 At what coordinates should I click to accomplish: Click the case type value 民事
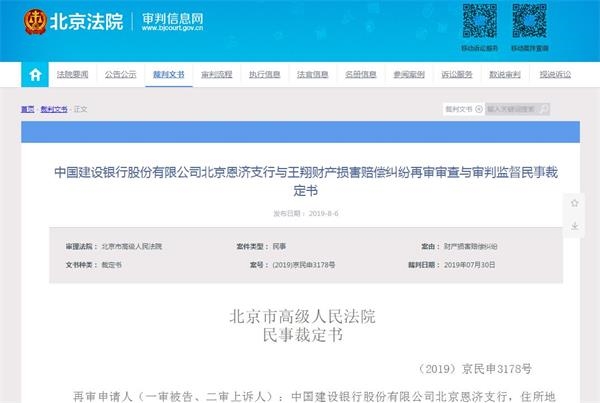tap(279, 246)
